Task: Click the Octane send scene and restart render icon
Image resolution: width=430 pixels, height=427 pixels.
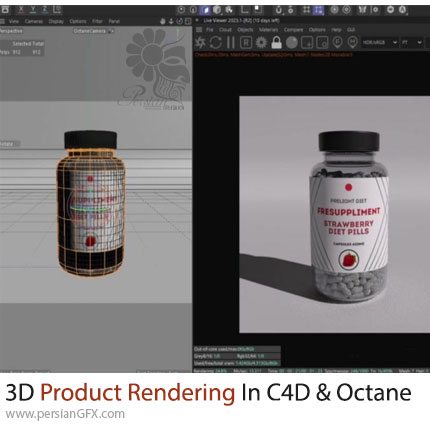Action: coord(200,43)
